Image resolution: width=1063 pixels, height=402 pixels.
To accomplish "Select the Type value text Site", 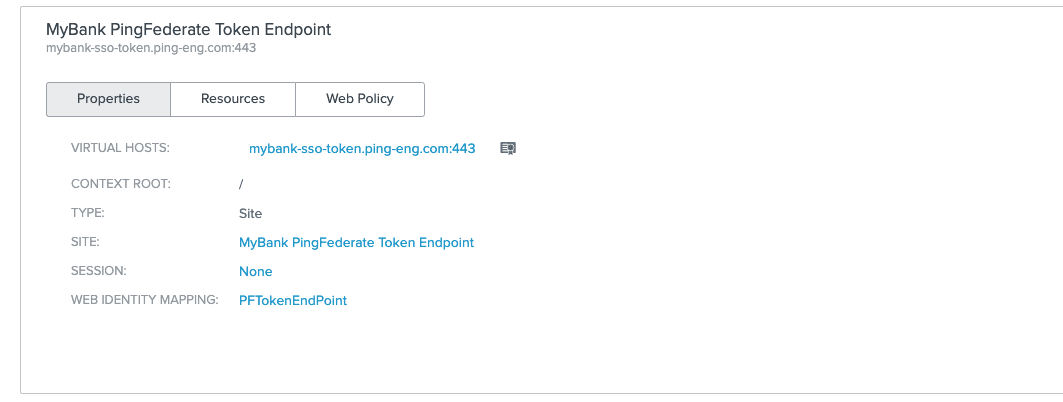I will [x=250, y=214].
